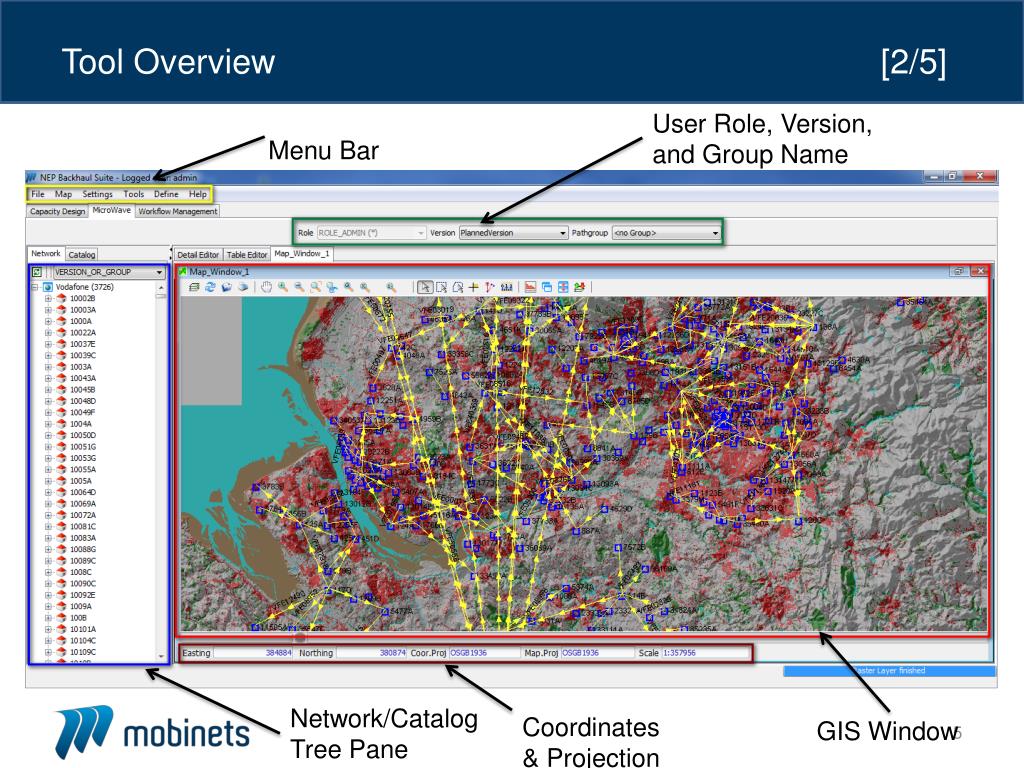Open the Version dropdown showing PlannedVersion
This screenshot has width=1024, height=768.
point(513,232)
